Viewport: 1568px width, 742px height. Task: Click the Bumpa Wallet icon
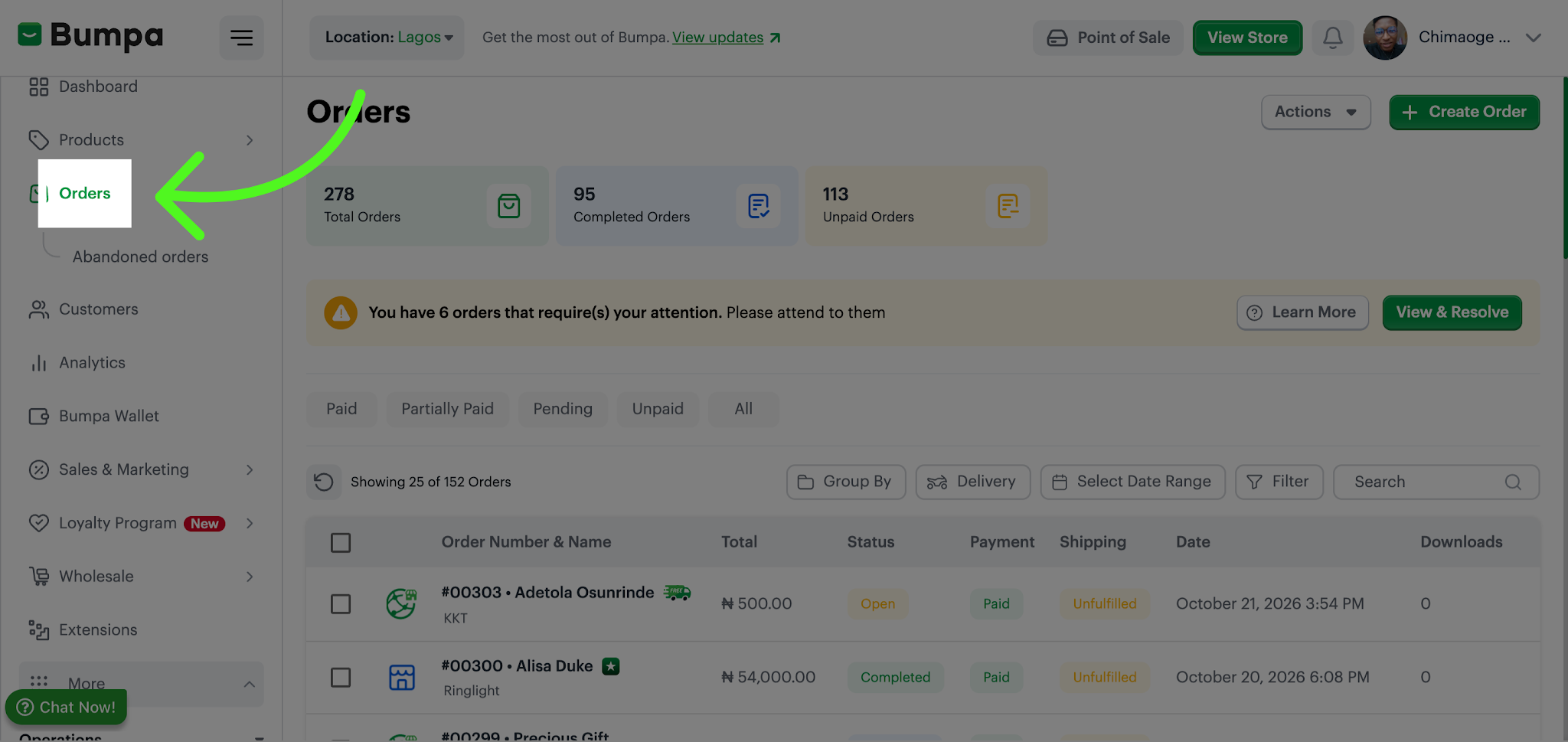(x=39, y=417)
